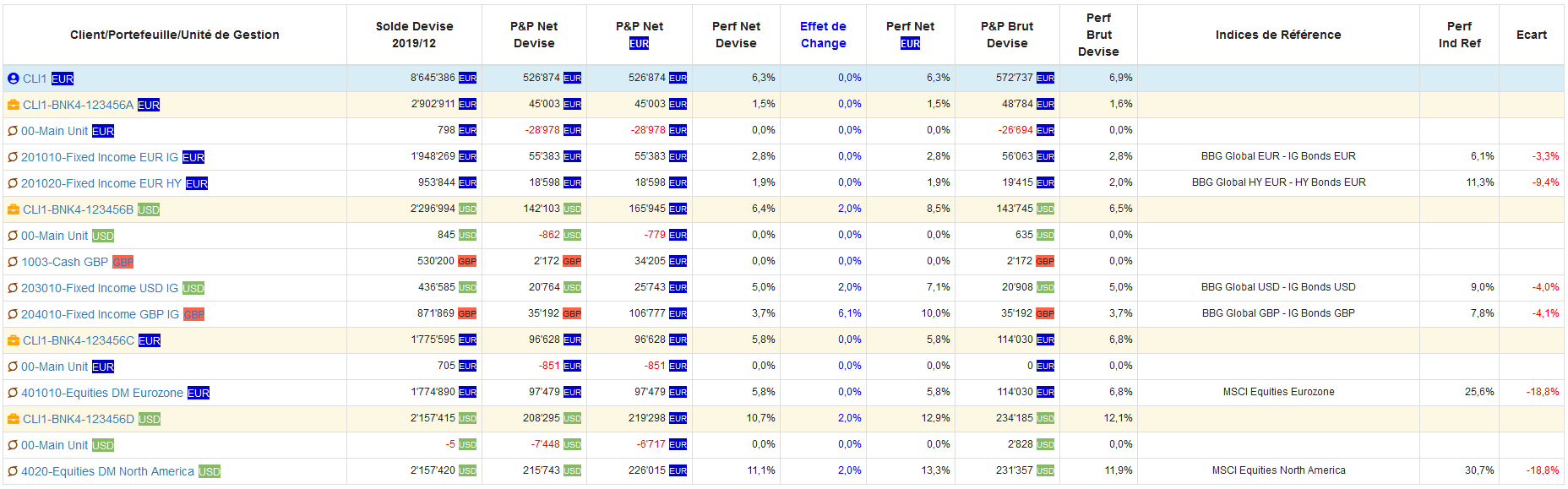
Task: Click the unit icon beside 201010-Fixed Income EUR IG
Action: point(13,157)
